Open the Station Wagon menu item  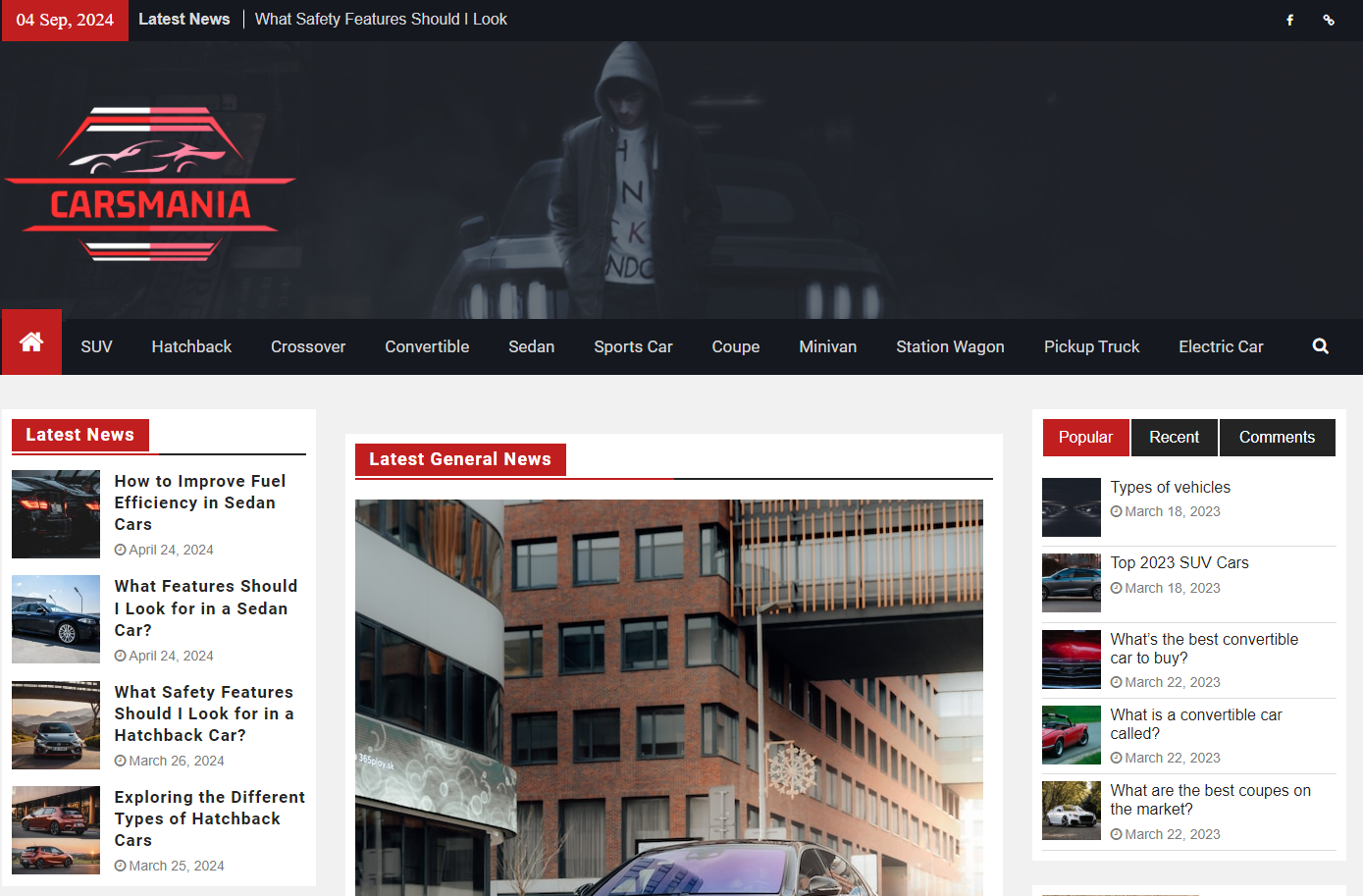click(950, 346)
